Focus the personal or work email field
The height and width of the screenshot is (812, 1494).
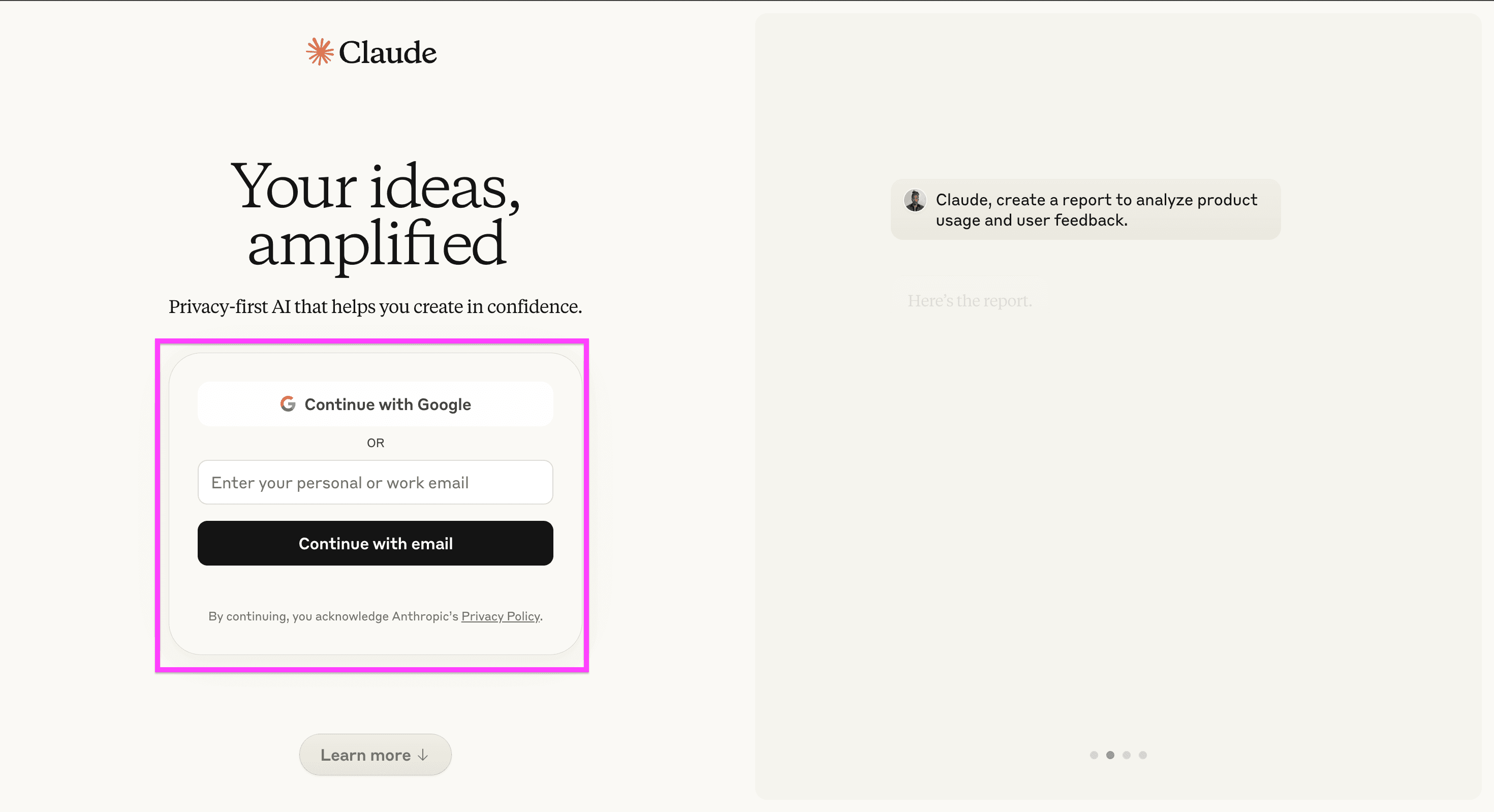[x=375, y=482]
